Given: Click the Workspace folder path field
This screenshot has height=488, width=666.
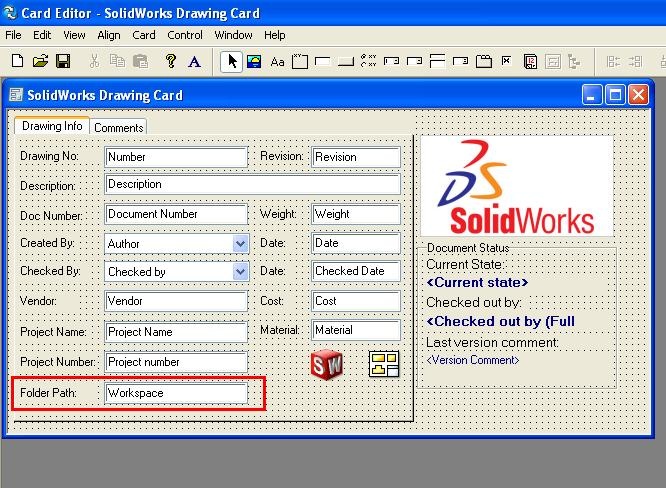Looking at the screenshot, I should pyautogui.click(x=176, y=393).
